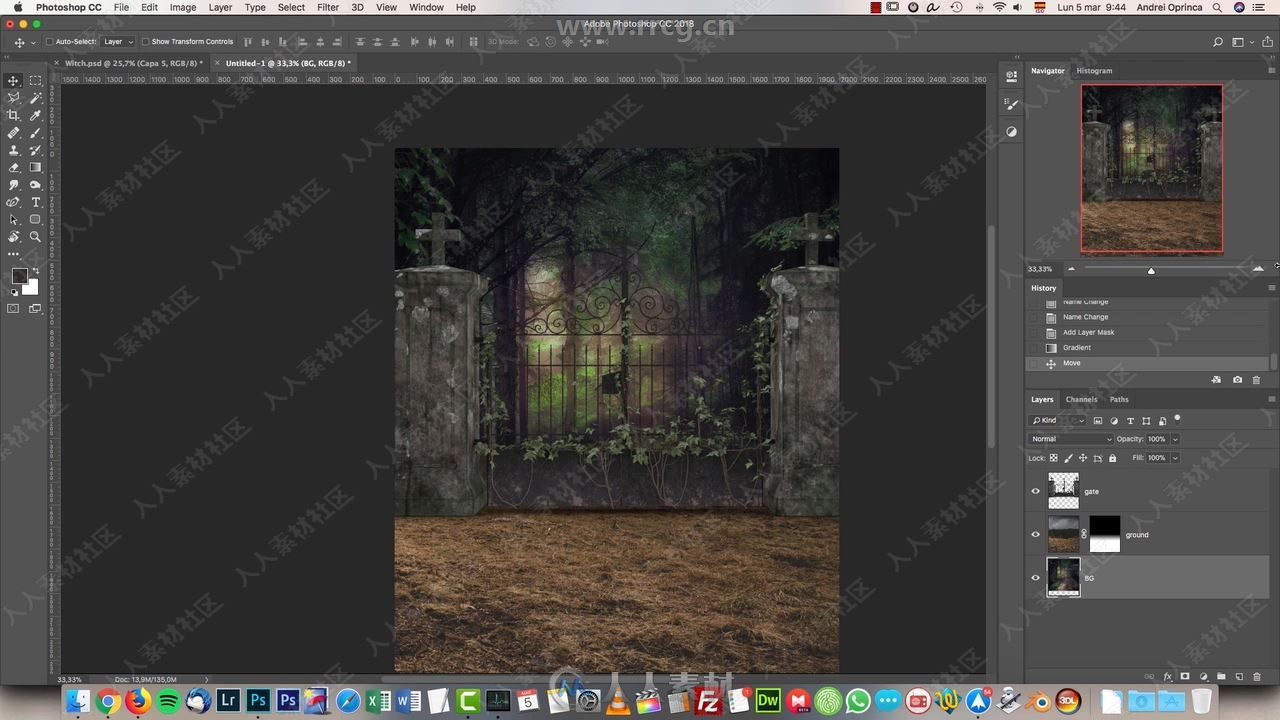Select the Zoom tool

35,237
